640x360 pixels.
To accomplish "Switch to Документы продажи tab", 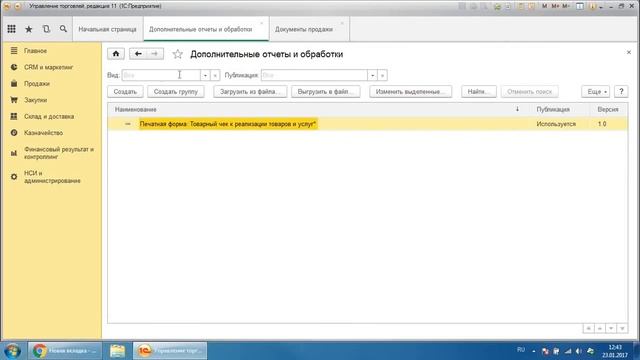I will [x=304, y=29].
